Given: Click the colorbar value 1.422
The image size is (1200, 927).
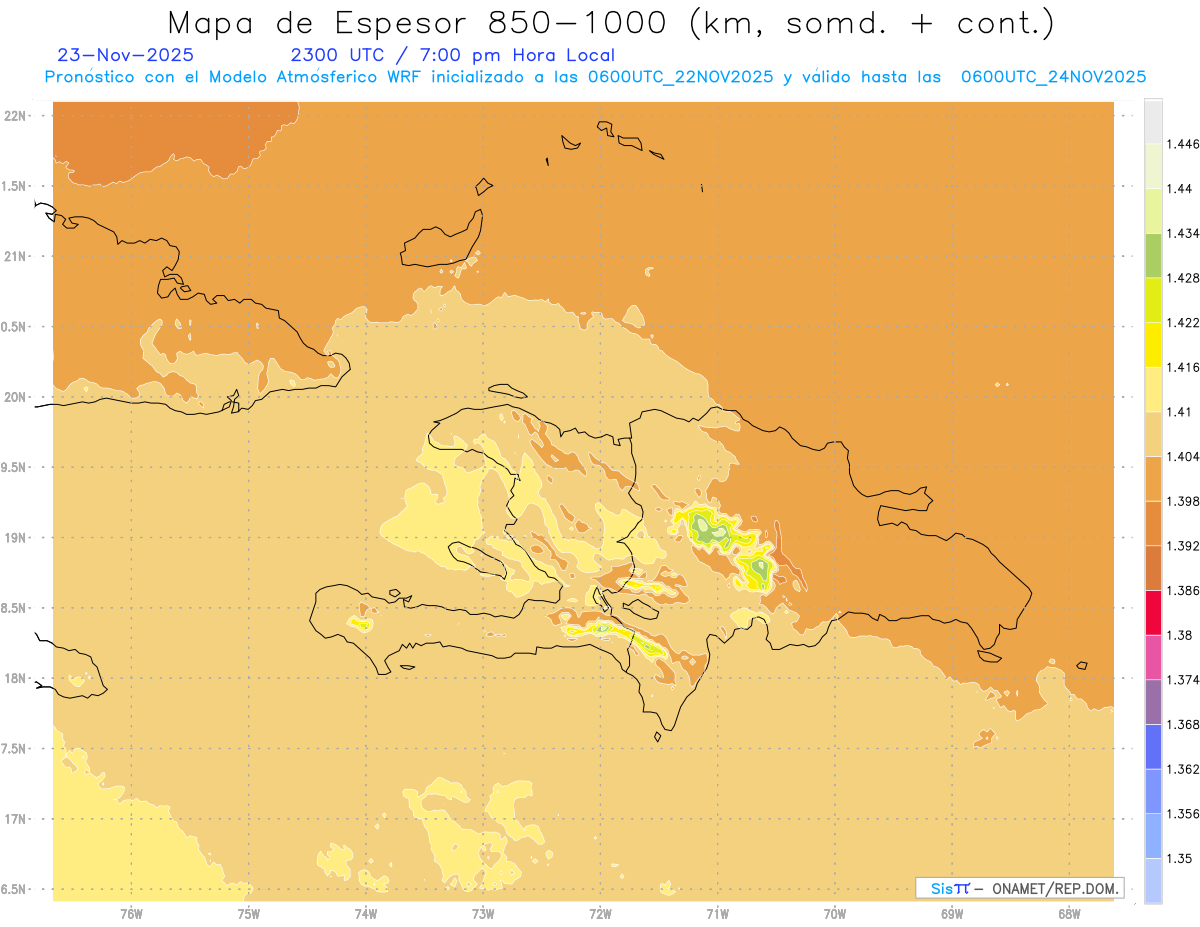Looking at the screenshot, I should click(x=1183, y=323).
